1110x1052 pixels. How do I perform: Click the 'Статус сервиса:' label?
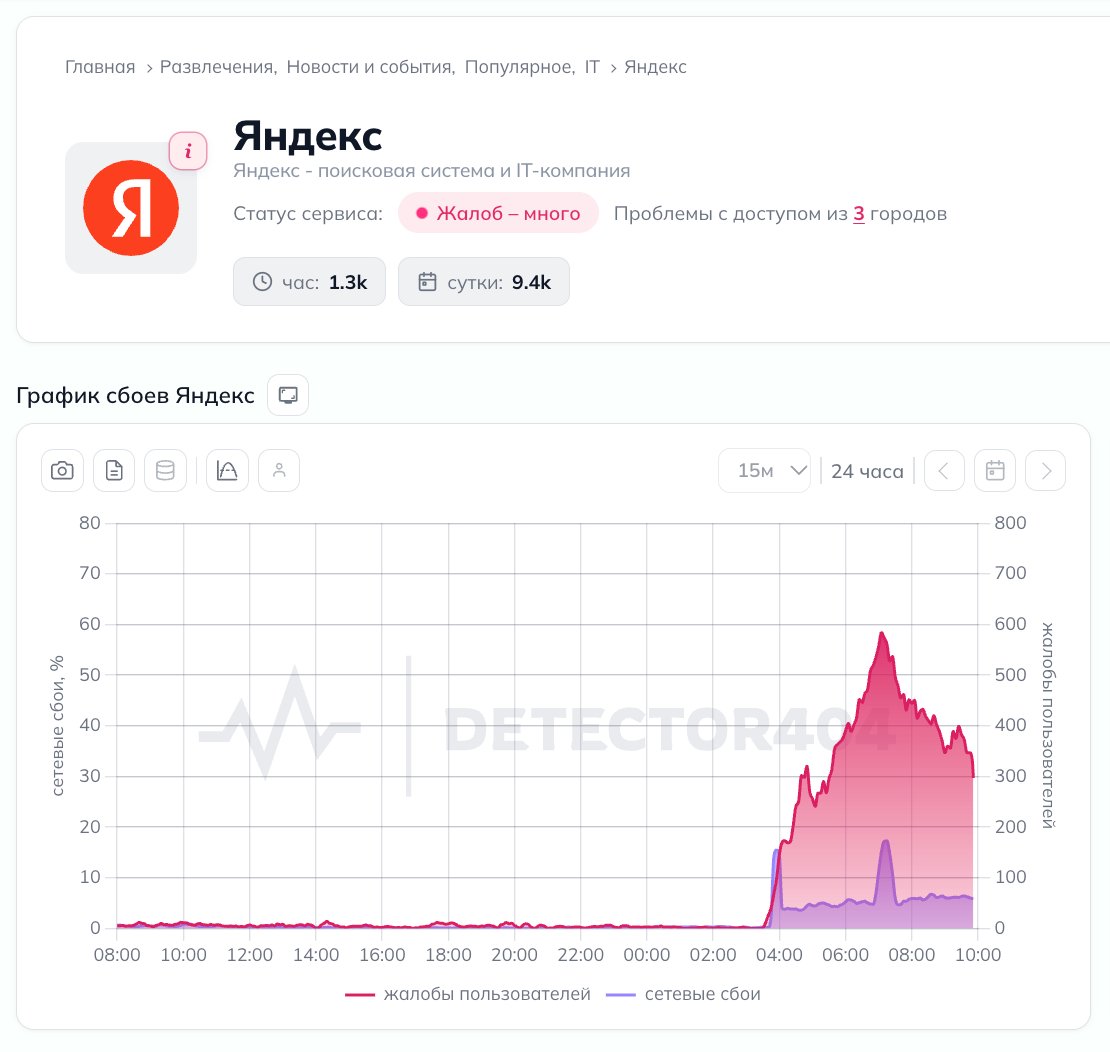tap(308, 214)
